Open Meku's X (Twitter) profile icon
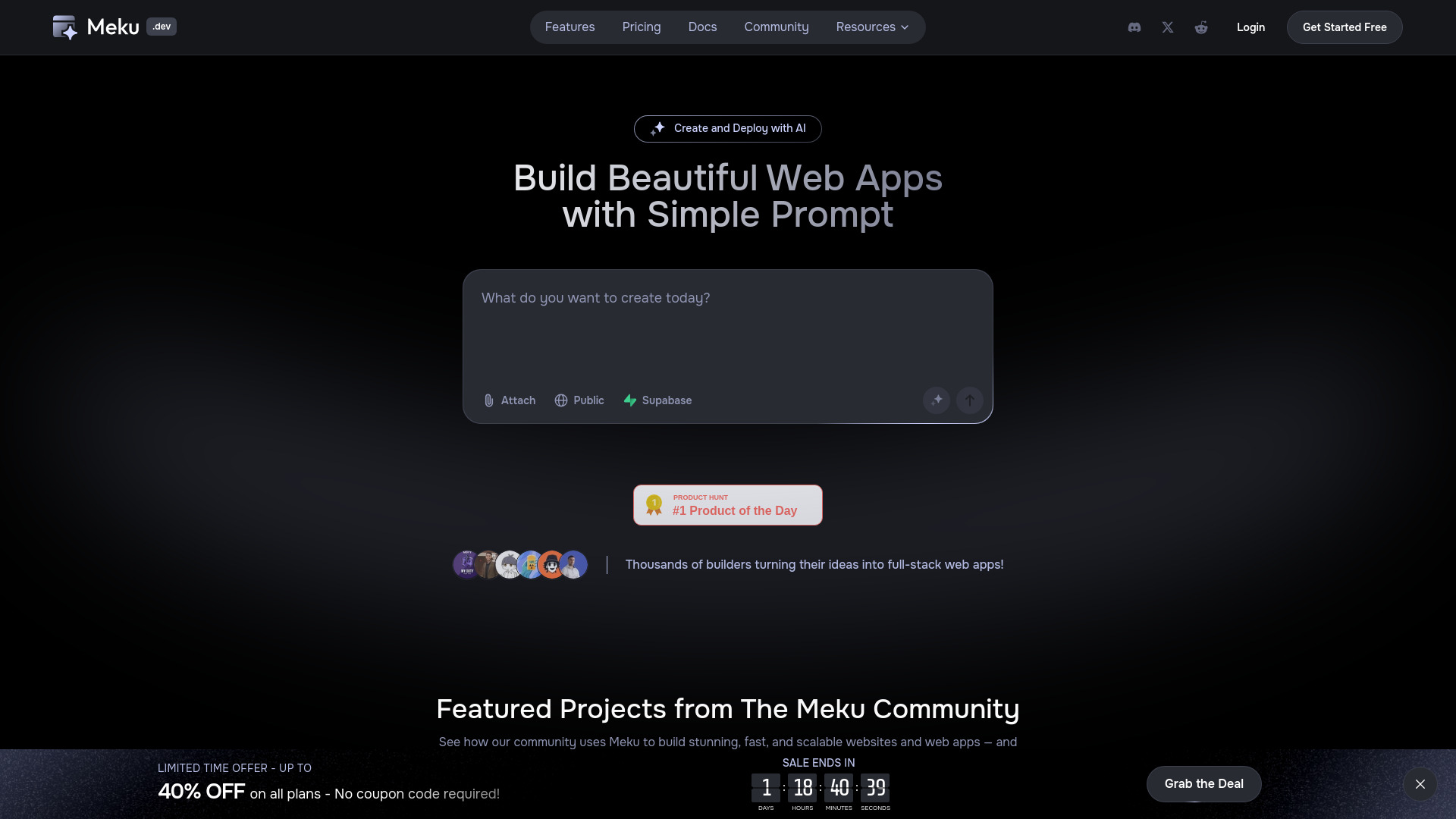 click(x=1167, y=27)
